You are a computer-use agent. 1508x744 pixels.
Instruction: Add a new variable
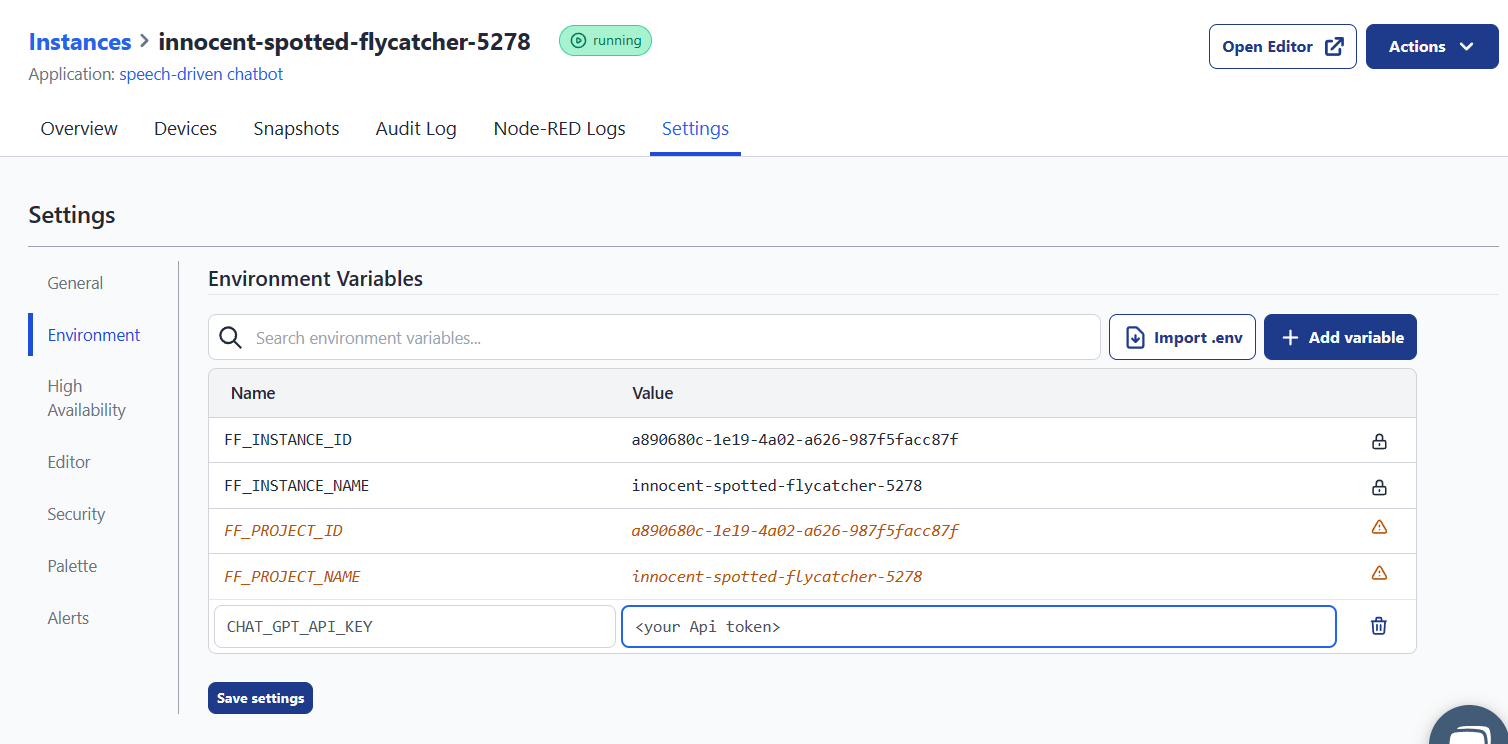(x=1340, y=337)
